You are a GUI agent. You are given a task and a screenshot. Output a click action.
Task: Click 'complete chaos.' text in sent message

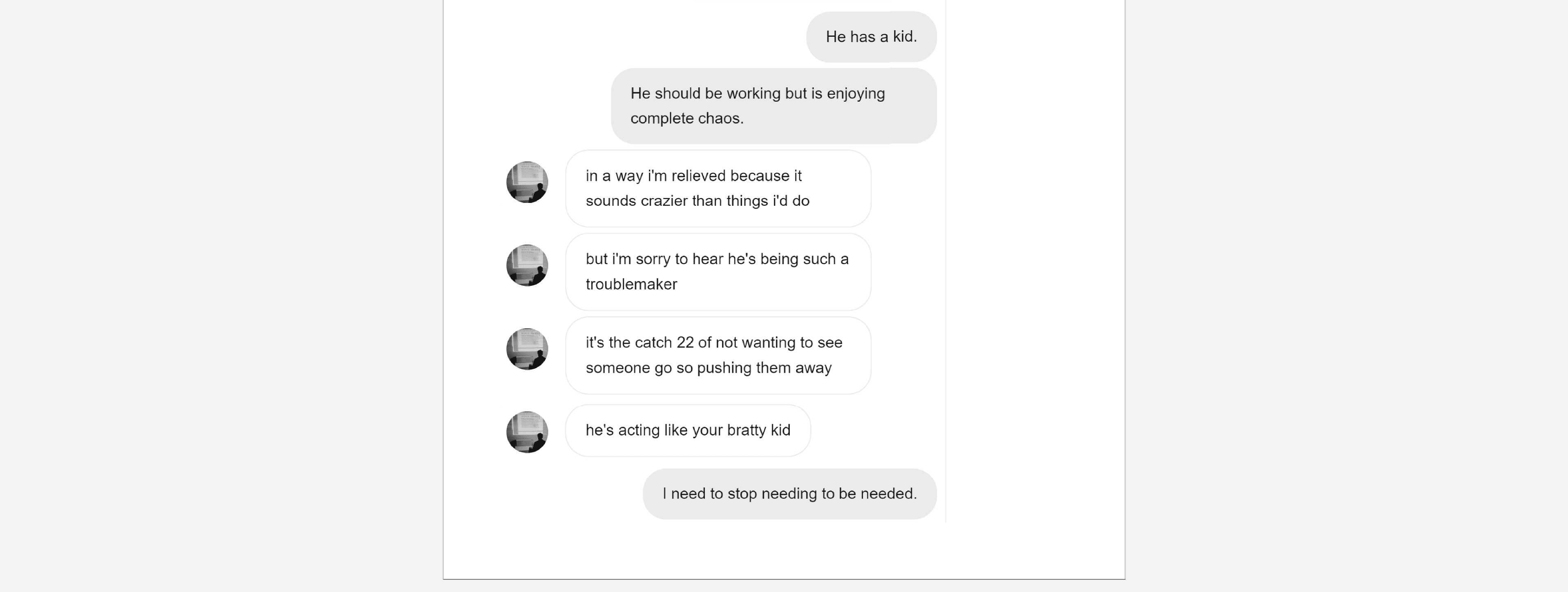pos(686,118)
